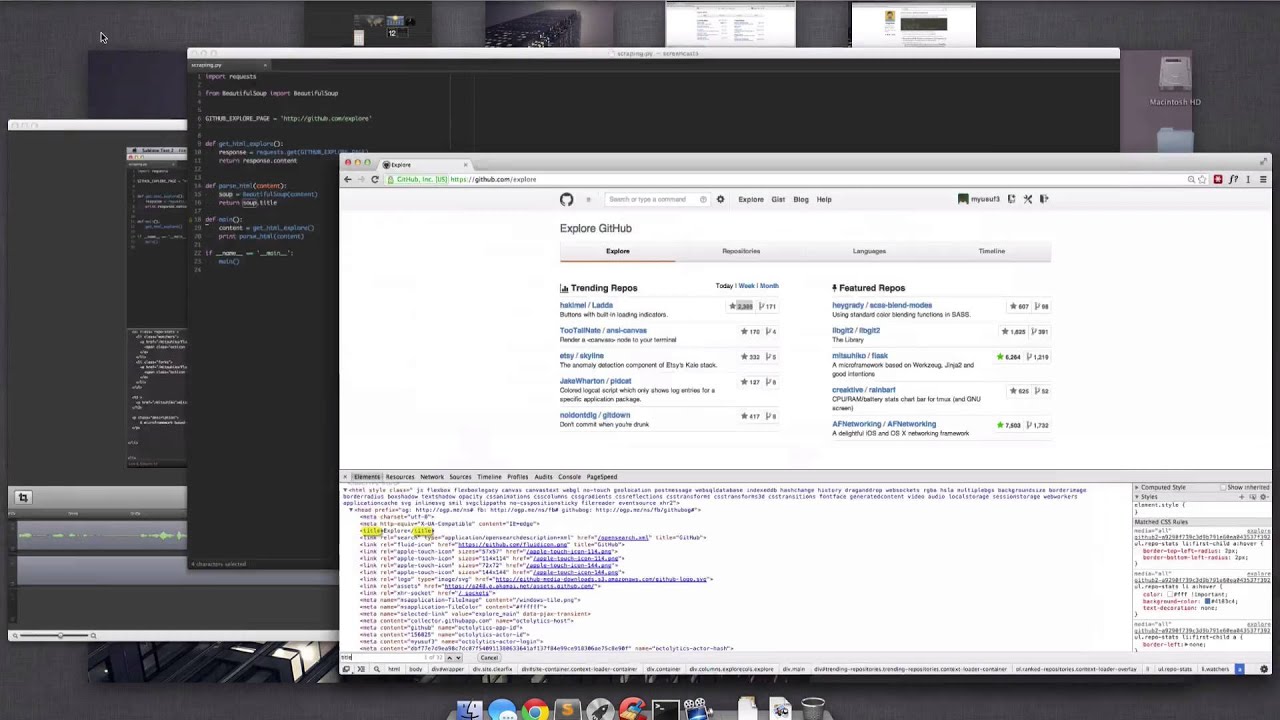Viewport: 1280px width, 720px height.
Task: Open Google Chrome from the Dock
Action: 536,710
